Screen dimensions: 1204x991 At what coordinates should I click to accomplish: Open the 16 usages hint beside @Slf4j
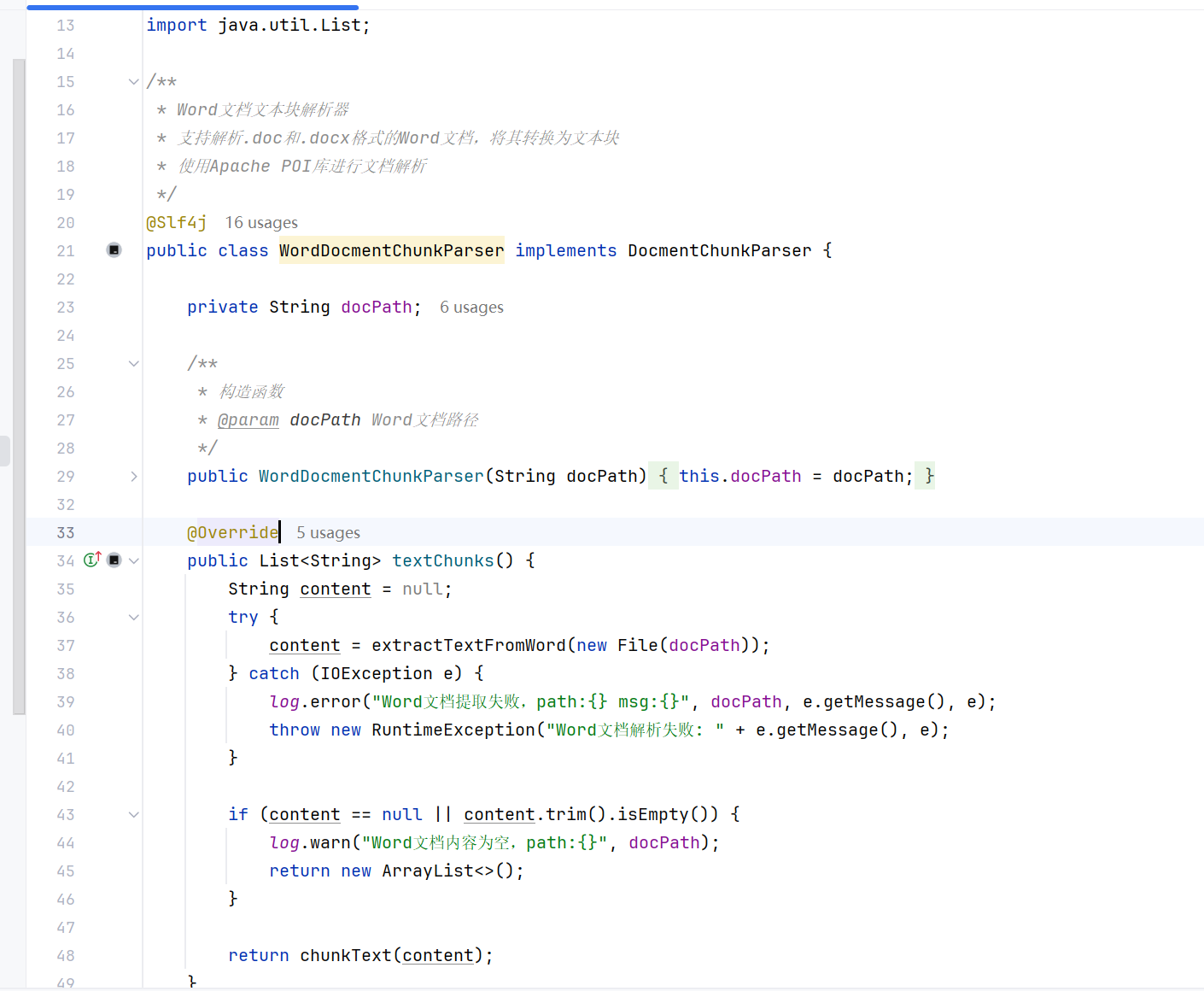point(261,222)
